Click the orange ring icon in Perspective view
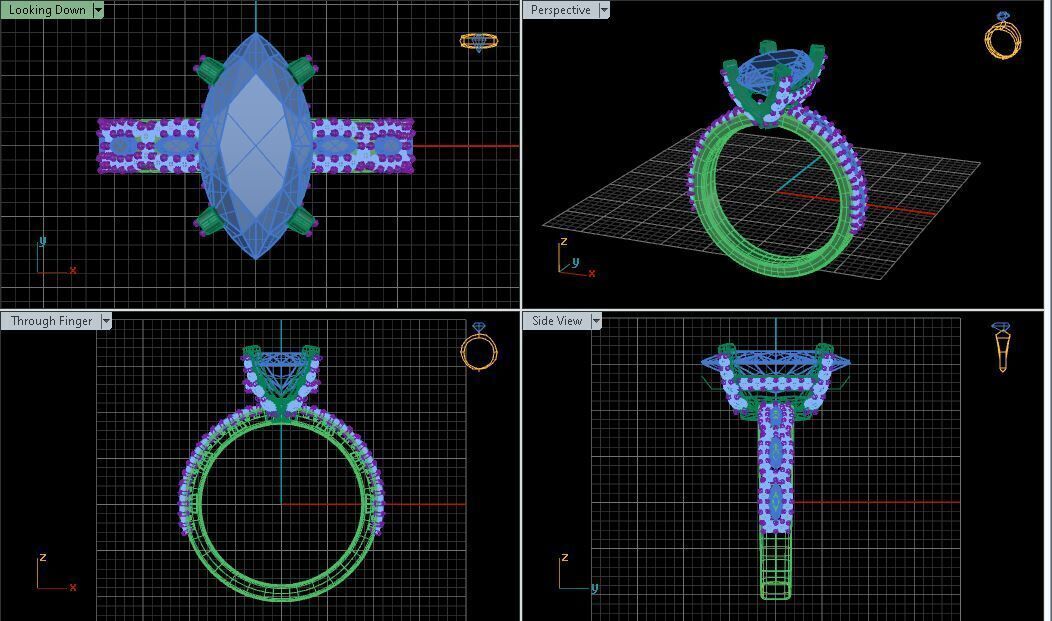 tap(1003, 36)
